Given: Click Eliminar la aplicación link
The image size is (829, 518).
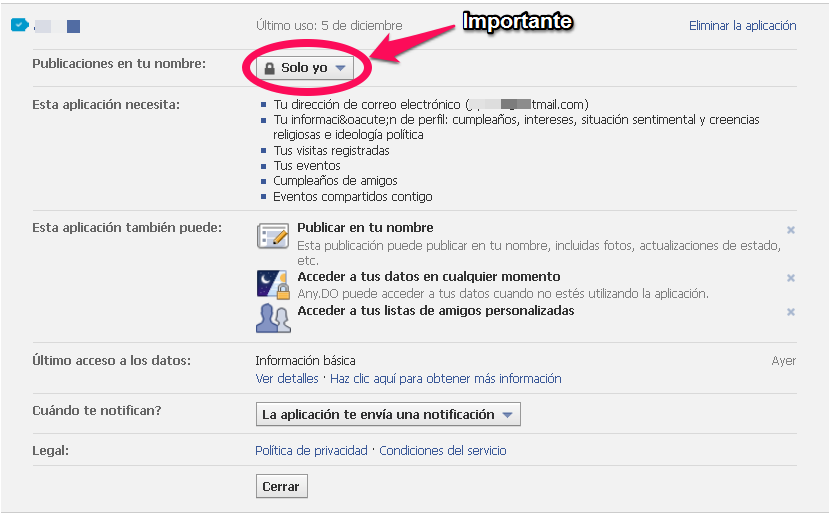Looking at the screenshot, I should pos(742,26).
